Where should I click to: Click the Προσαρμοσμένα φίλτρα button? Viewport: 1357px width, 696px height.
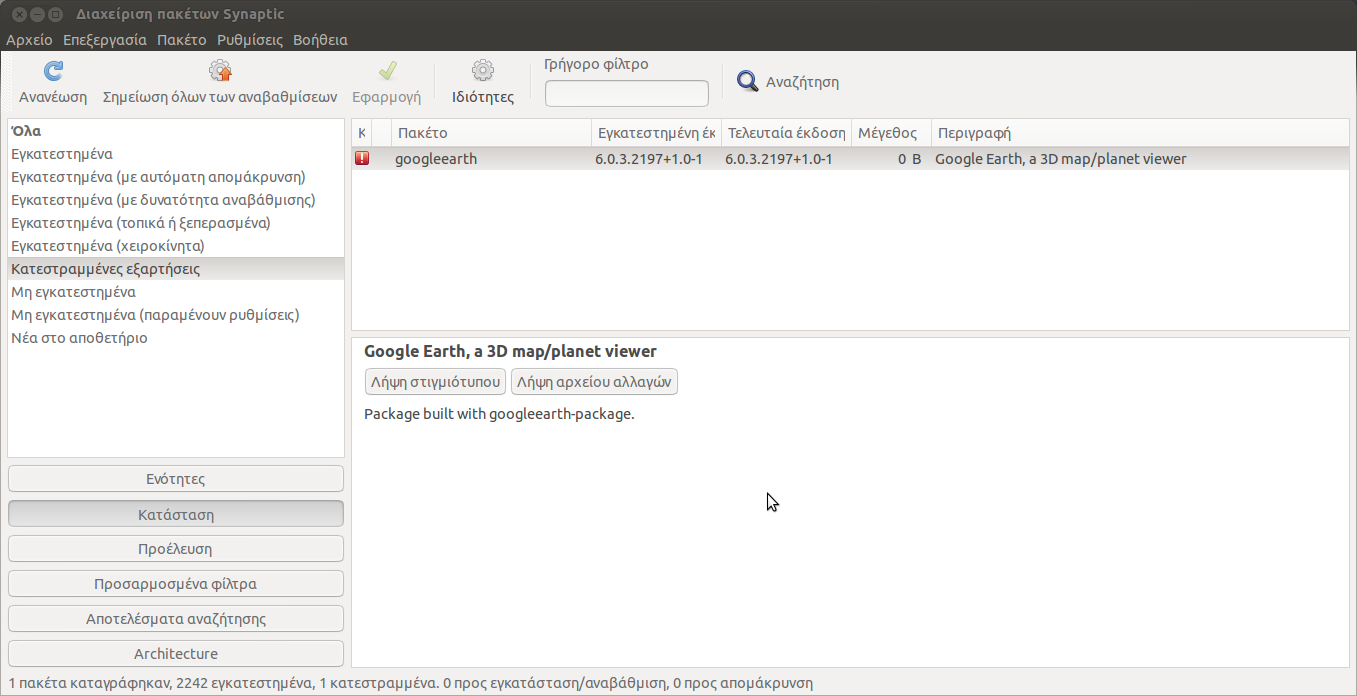click(x=176, y=584)
